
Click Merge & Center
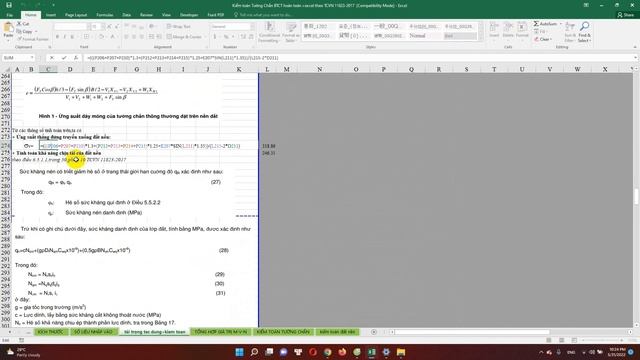pyautogui.click(x=184, y=37)
